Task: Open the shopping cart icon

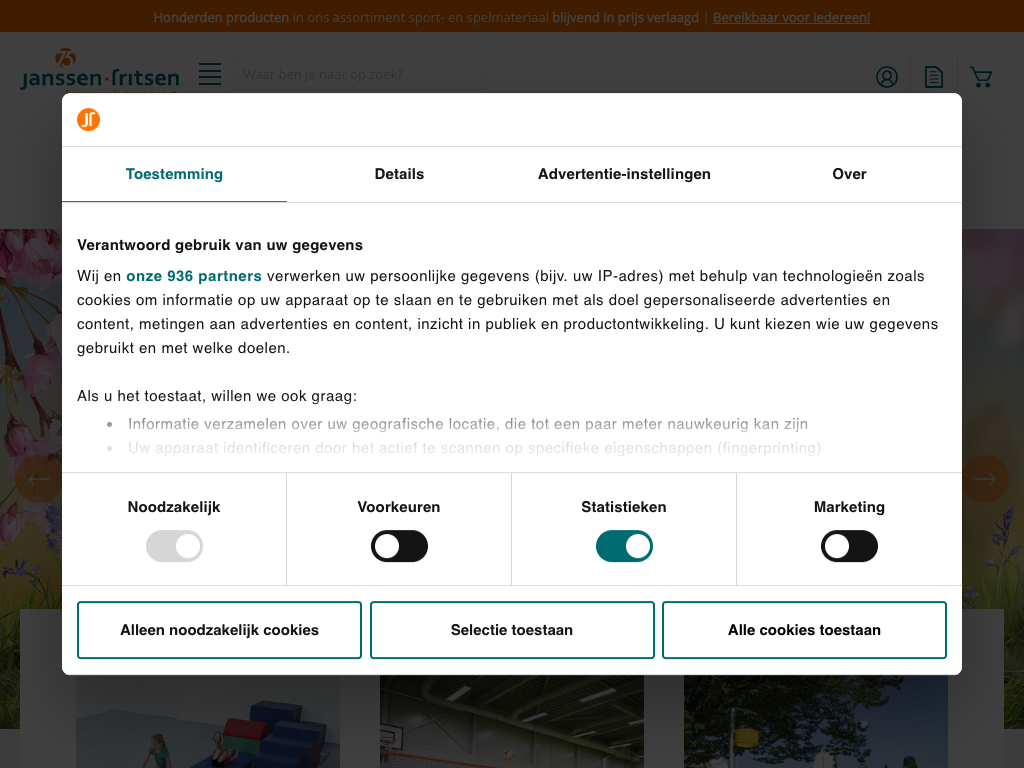Action: (x=981, y=77)
